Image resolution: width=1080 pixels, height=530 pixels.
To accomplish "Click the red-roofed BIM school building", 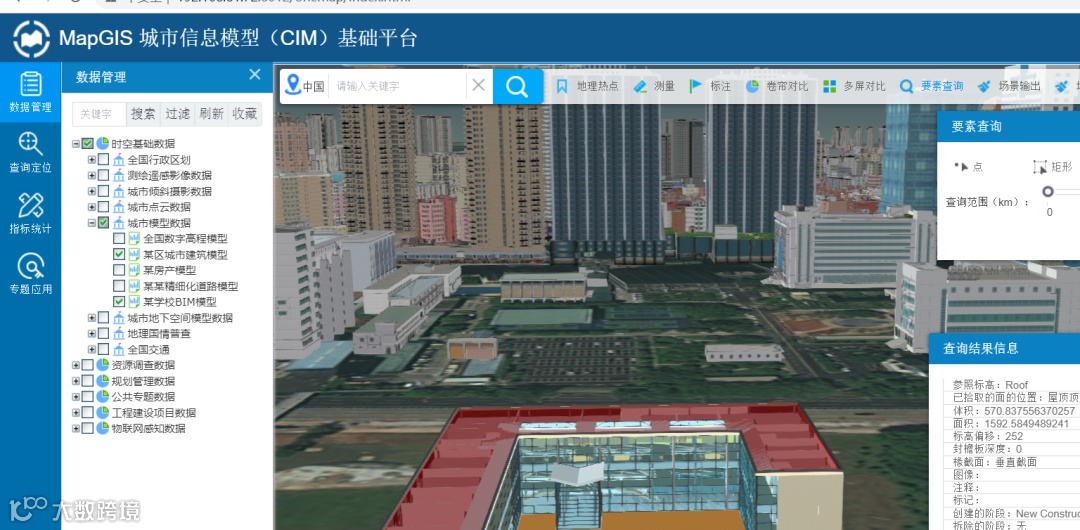I will point(613,469).
